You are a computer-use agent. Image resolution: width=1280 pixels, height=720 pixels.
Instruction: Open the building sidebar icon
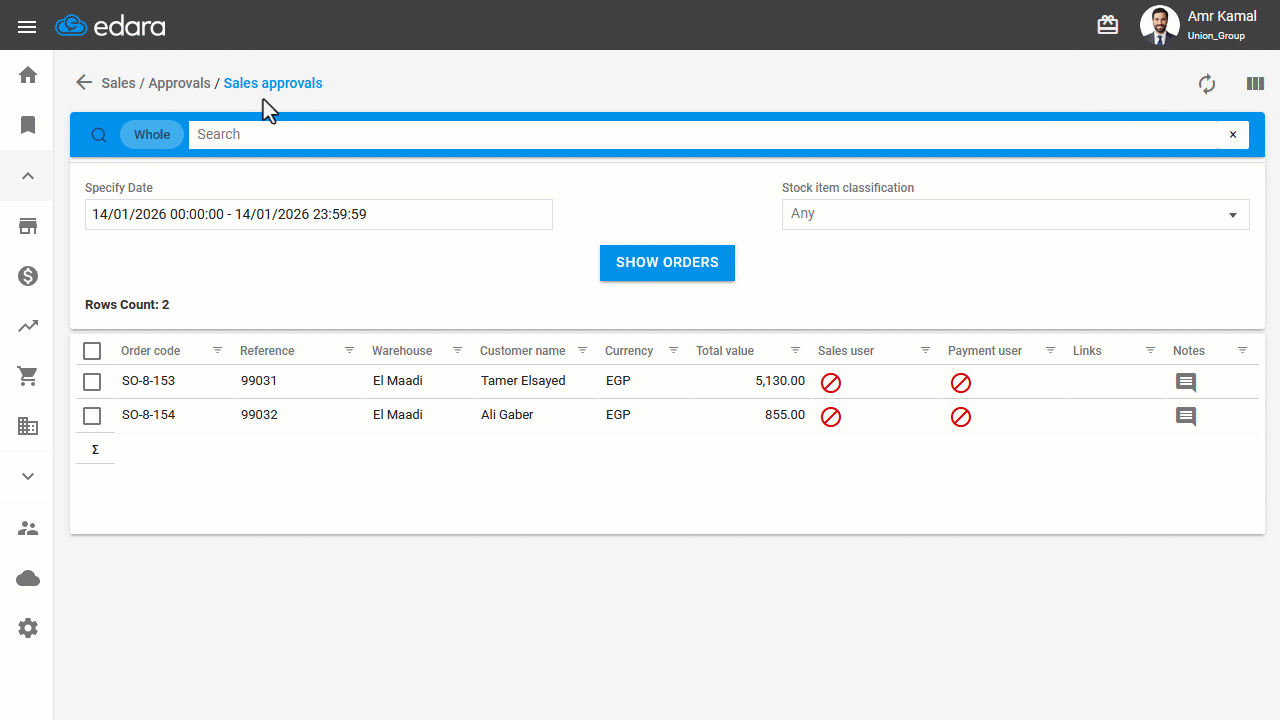[28, 426]
